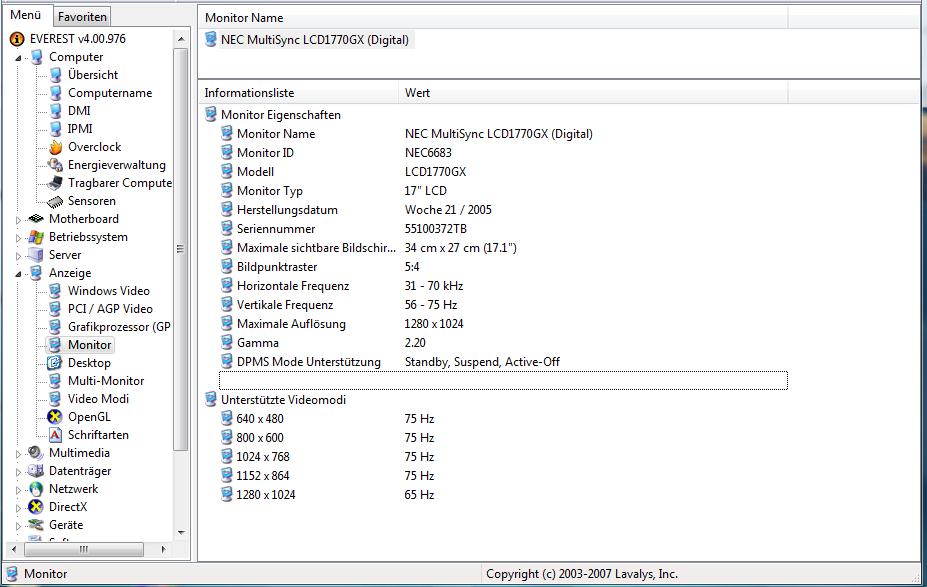The width and height of the screenshot is (927, 587).
Task: Click the tree horizontal scroll-right arrow
Action: pyautogui.click(x=164, y=549)
